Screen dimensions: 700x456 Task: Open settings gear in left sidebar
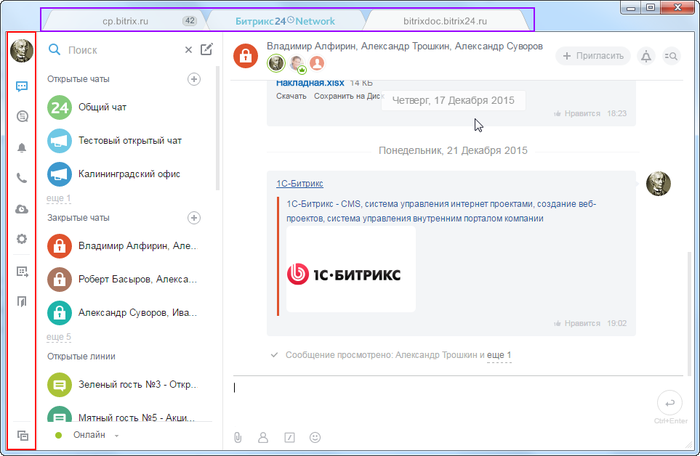[21, 239]
